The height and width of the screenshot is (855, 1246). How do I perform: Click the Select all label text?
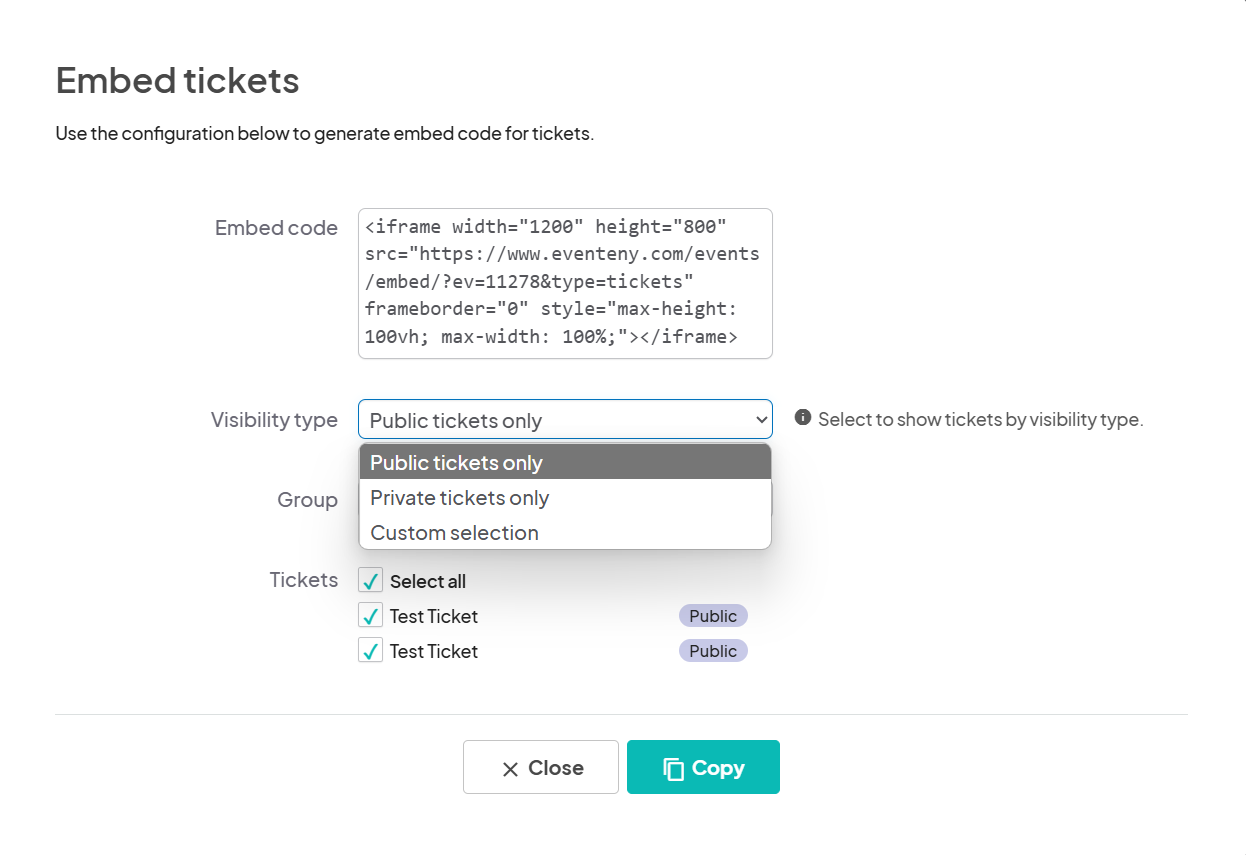(428, 582)
